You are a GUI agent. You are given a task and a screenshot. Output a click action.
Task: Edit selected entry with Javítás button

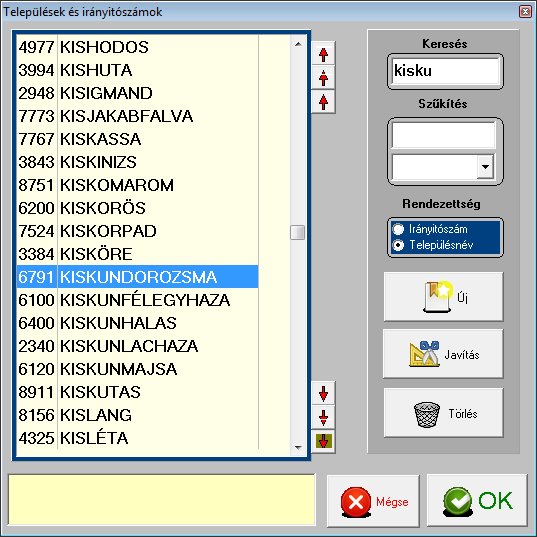coord(444,354)
